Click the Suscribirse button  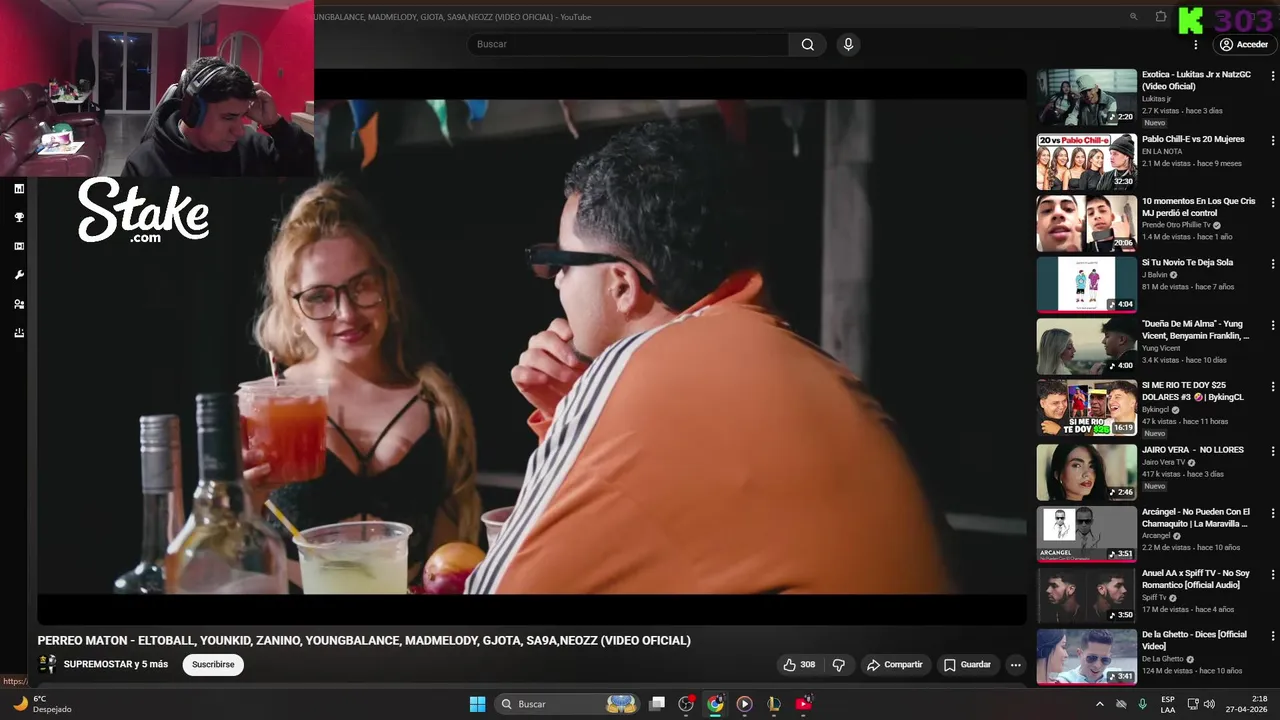(x=213, y=664)
